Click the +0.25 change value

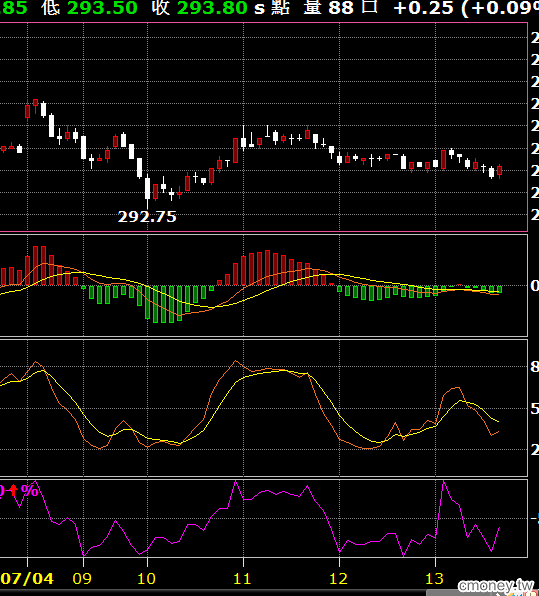click(423, 8)
